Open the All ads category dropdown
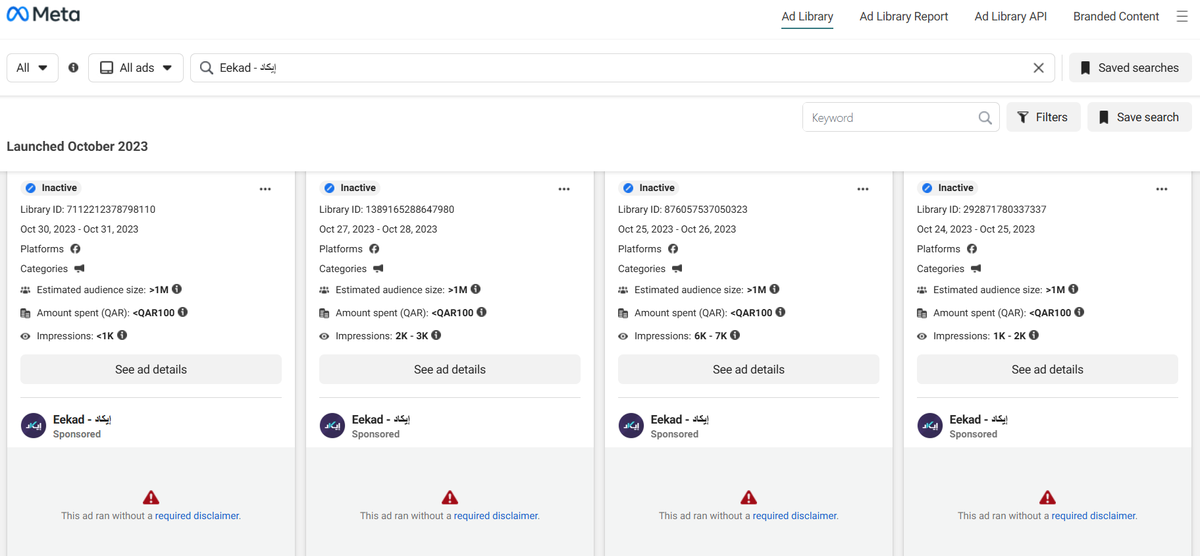Screen dimensions: 1200x556 click(x=136, y=68)
